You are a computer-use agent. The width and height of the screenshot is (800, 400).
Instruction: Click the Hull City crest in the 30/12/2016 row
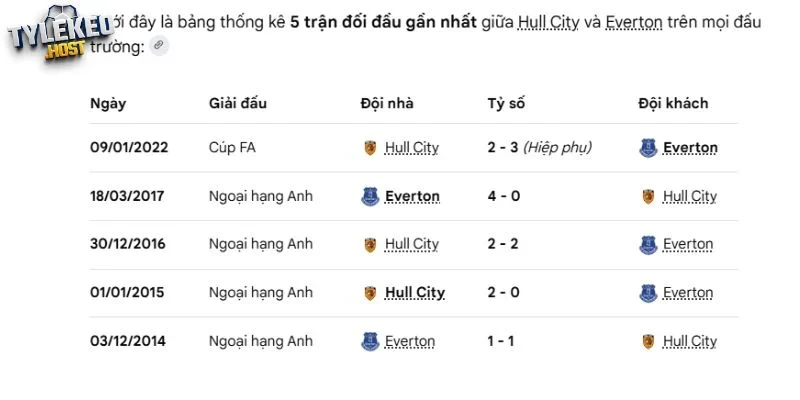(x=370, y=245)
